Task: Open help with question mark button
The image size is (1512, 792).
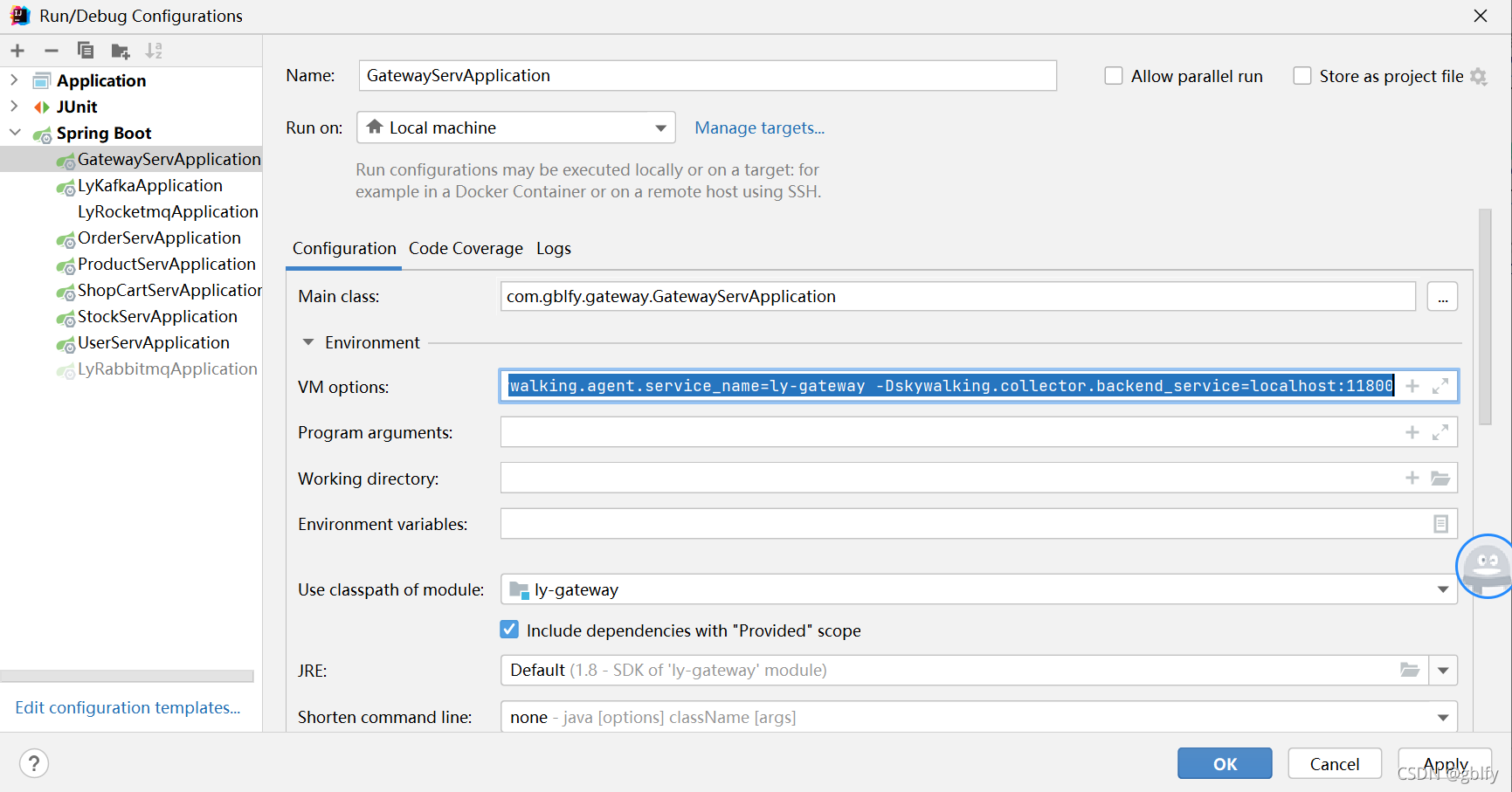Action: [x=33, y=764]
